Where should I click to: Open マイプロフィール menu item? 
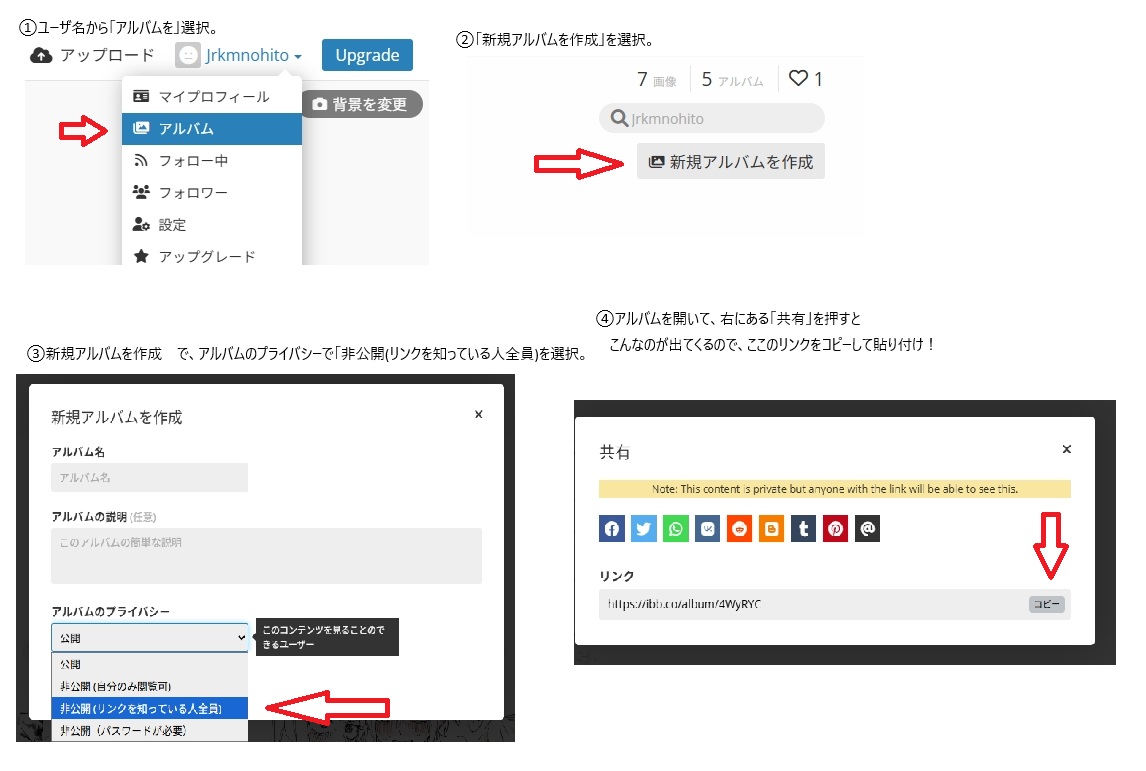(212, 97)
